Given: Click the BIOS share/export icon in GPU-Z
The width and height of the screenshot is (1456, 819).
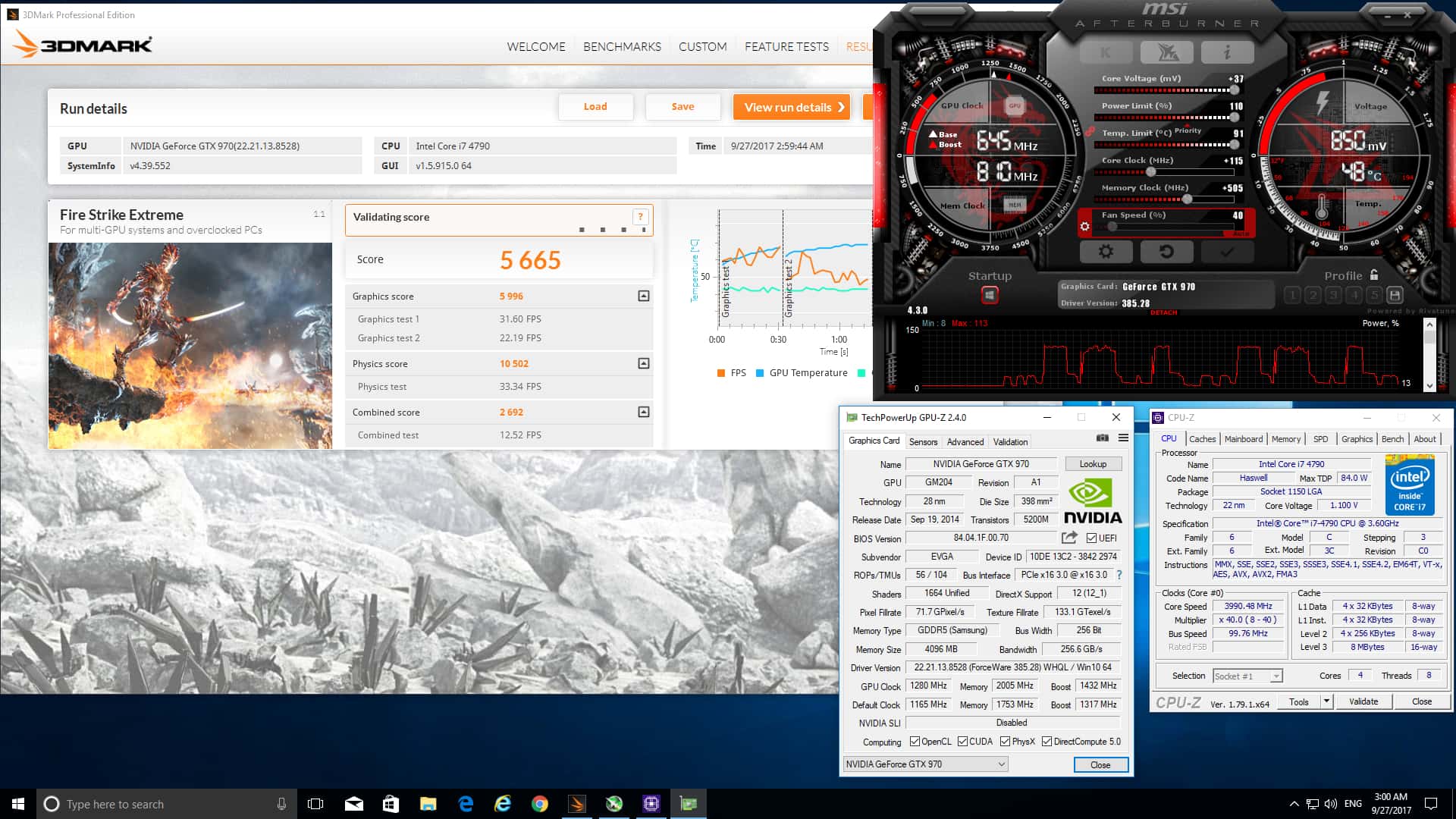Looking at the screenshot, I should point(1069,538).
